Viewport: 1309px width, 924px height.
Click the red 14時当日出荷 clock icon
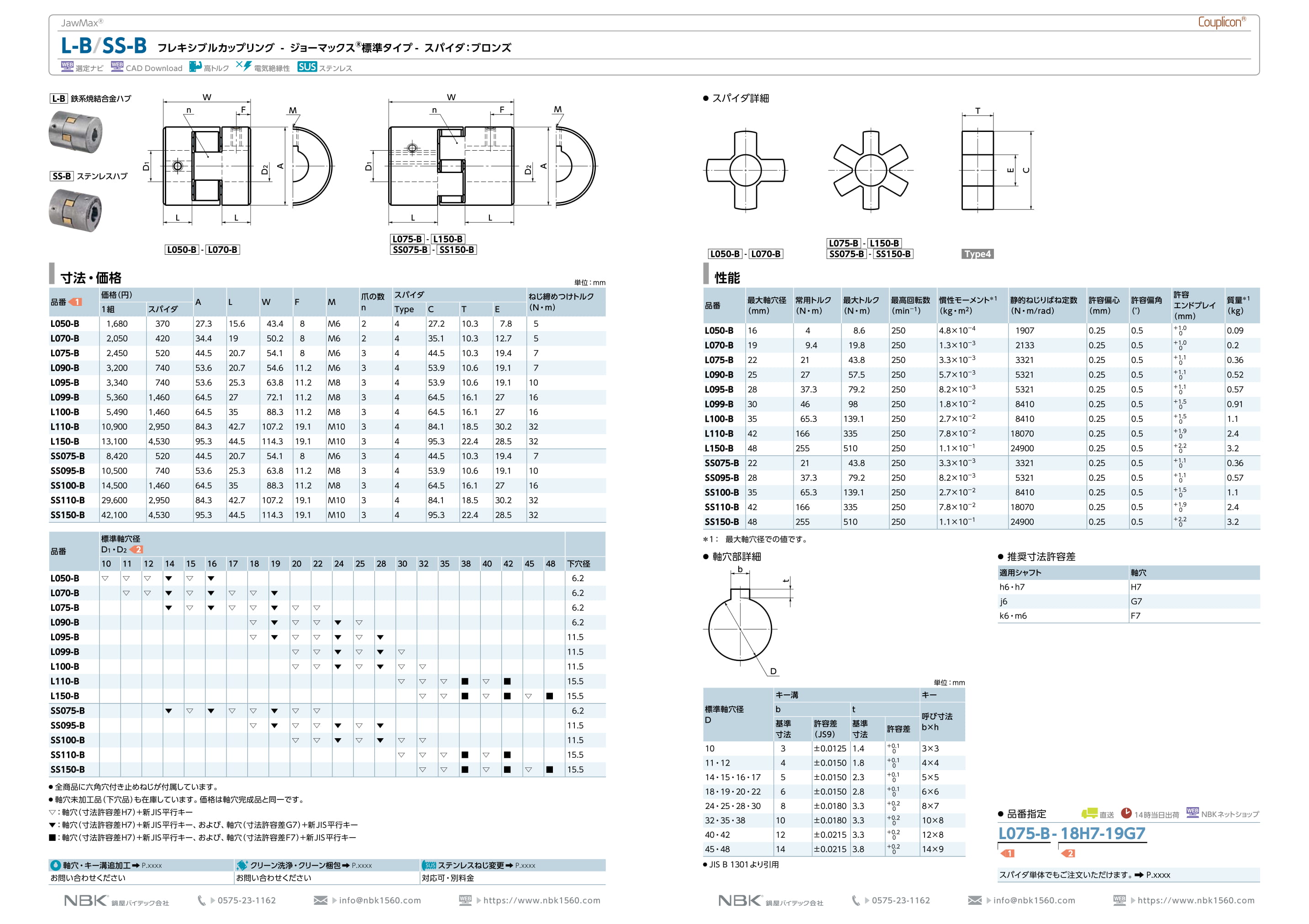pyautogui.click(x=1126, y=813)
